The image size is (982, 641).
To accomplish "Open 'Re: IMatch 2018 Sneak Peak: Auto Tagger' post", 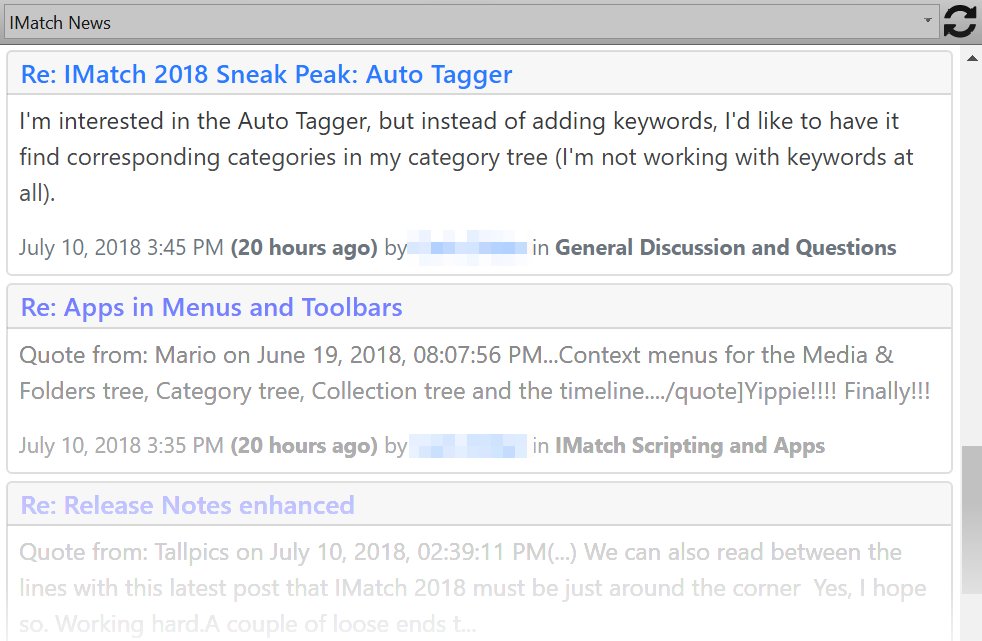I will point(266,74).
